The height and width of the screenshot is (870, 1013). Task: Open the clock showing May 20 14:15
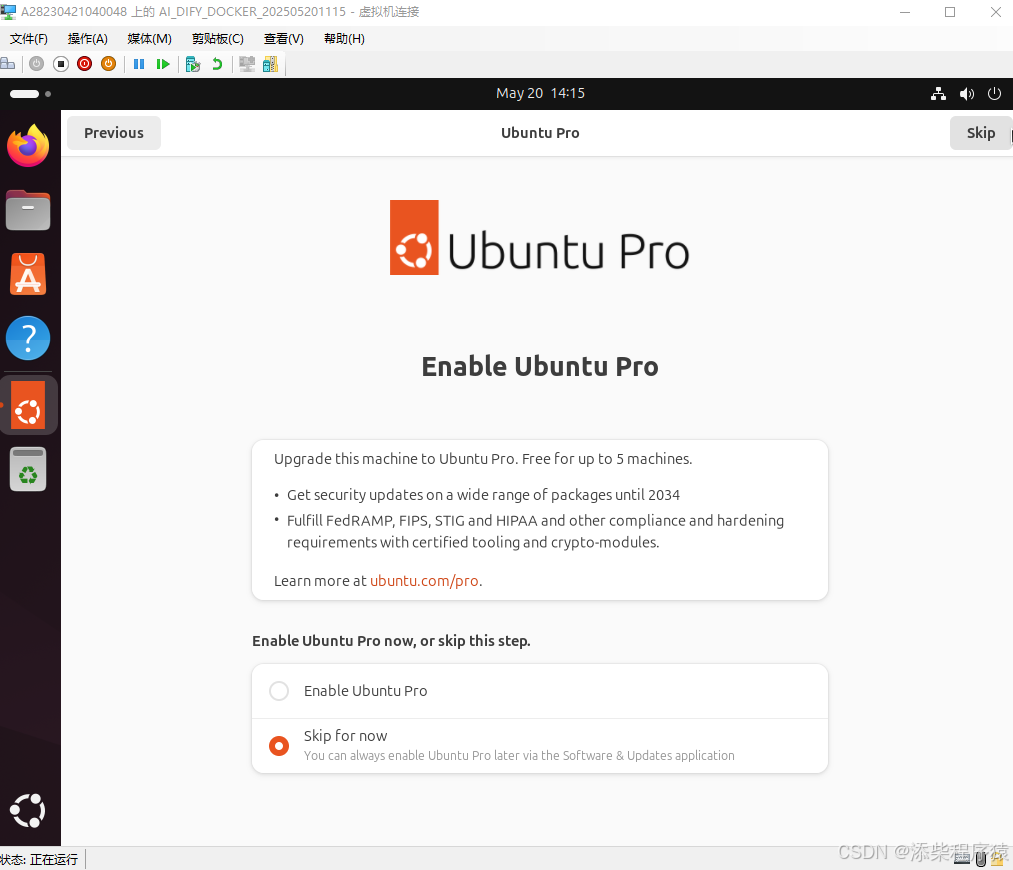click(540, 93)
